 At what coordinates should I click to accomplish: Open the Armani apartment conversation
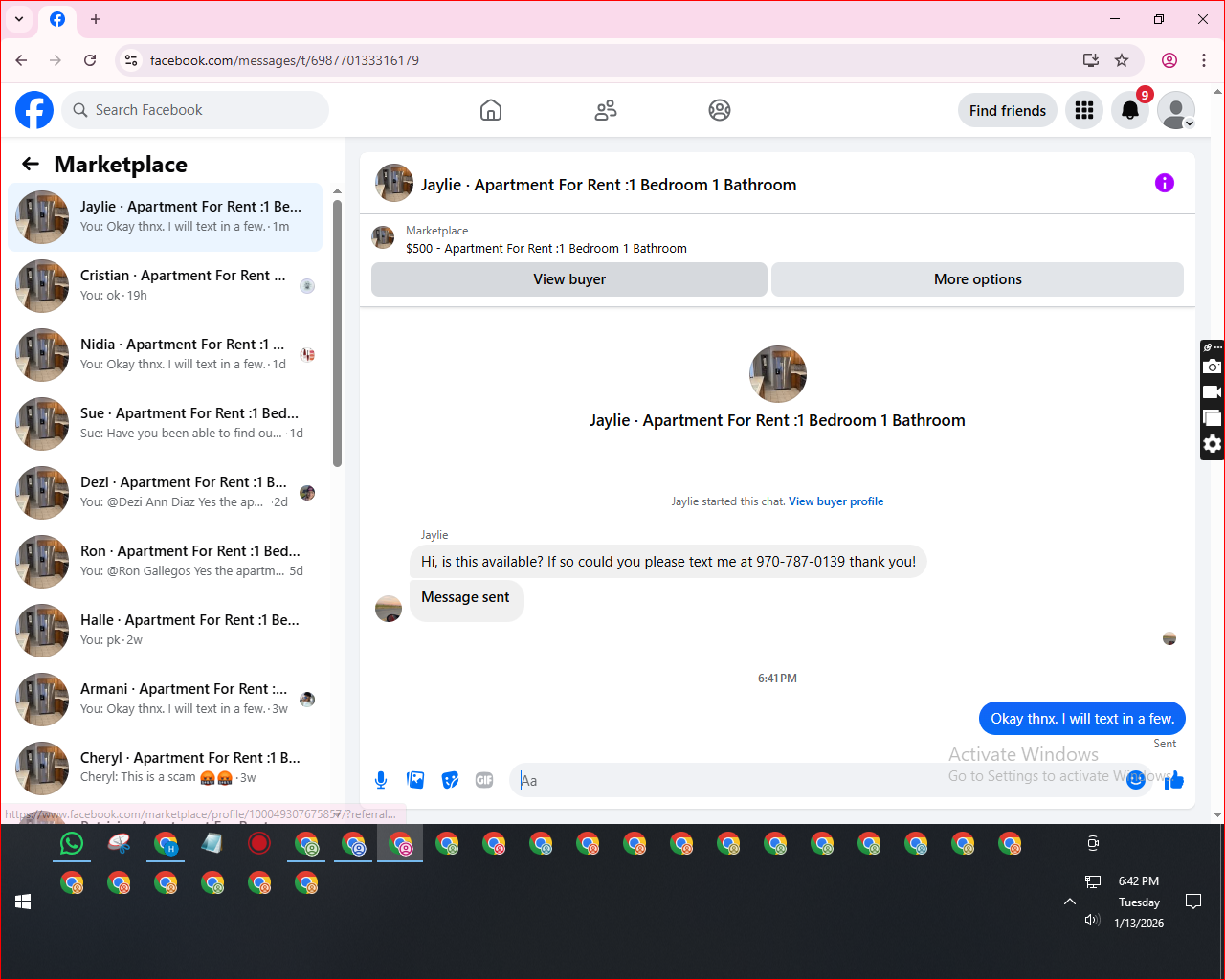tap(165, 700)
